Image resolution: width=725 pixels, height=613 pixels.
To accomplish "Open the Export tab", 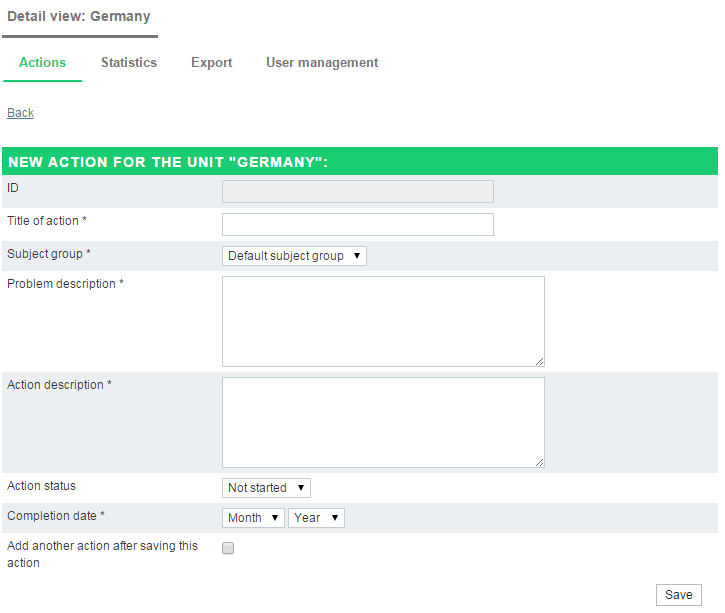I will pos(211,62).
